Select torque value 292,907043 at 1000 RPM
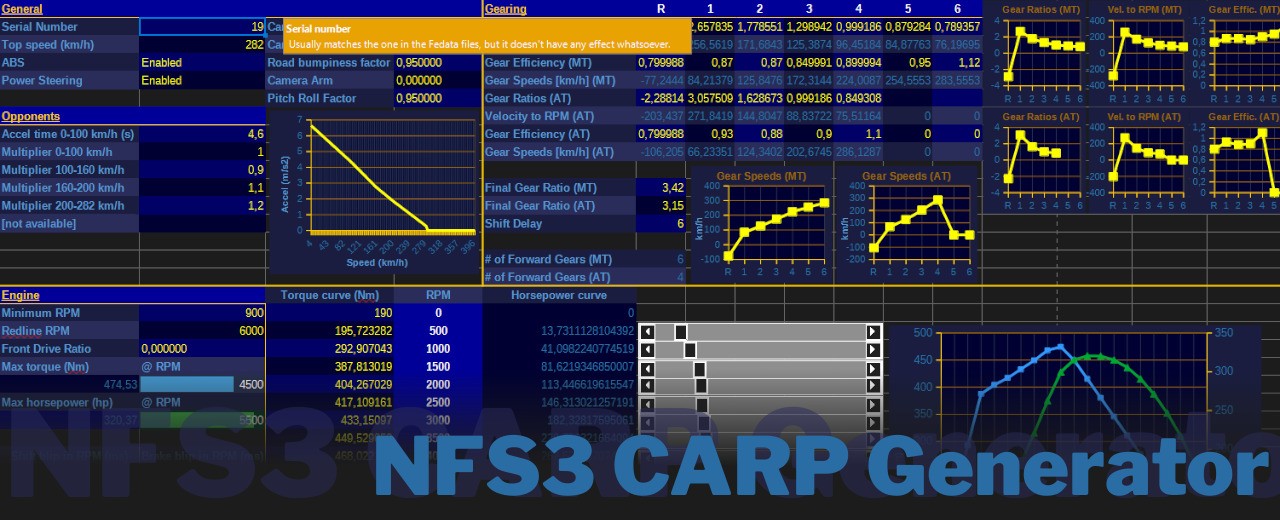The height and width of the screenshot is (520, 1280). point(330,349)
